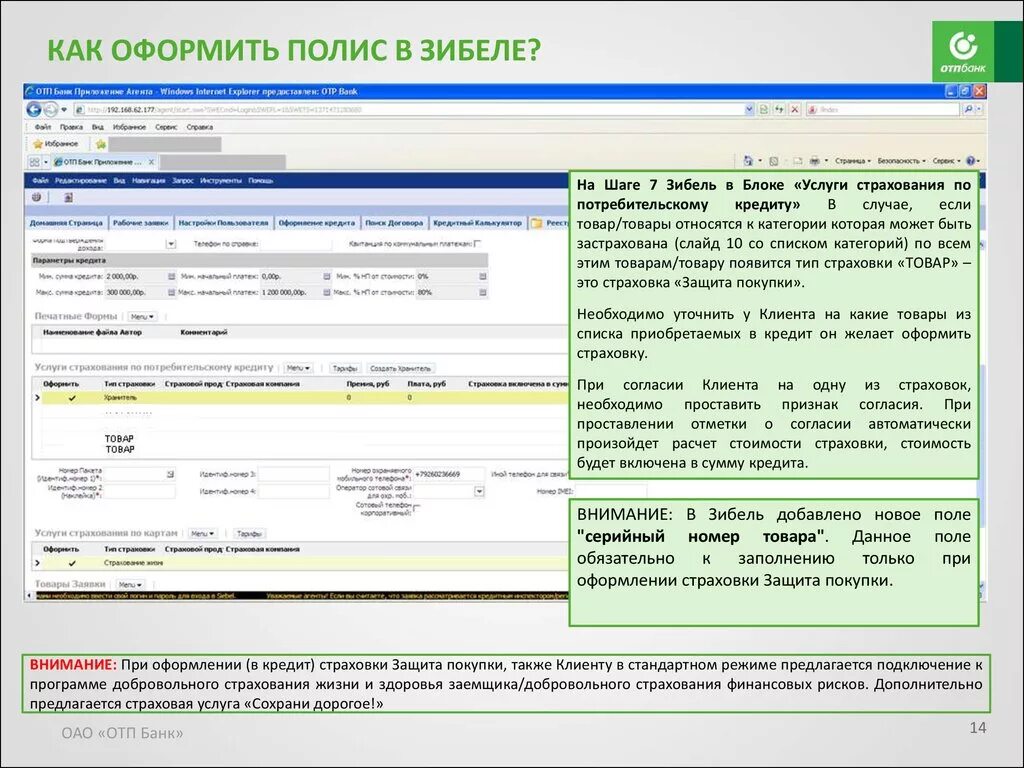The image size is (1024, 768).
Task: Switch to Поиск Договора tab
Action: [394, 223]
